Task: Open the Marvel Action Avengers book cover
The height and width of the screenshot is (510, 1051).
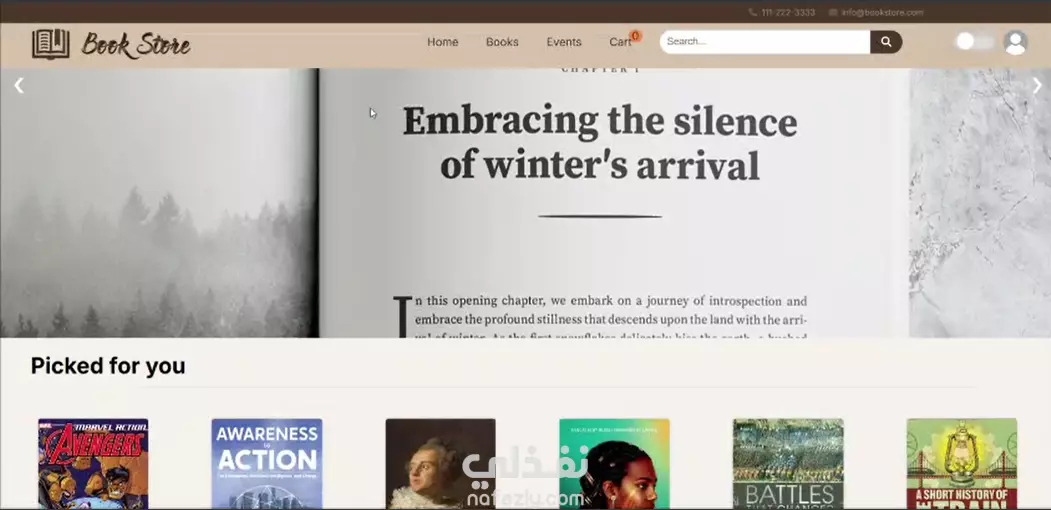Action: (x=93, y=464)
